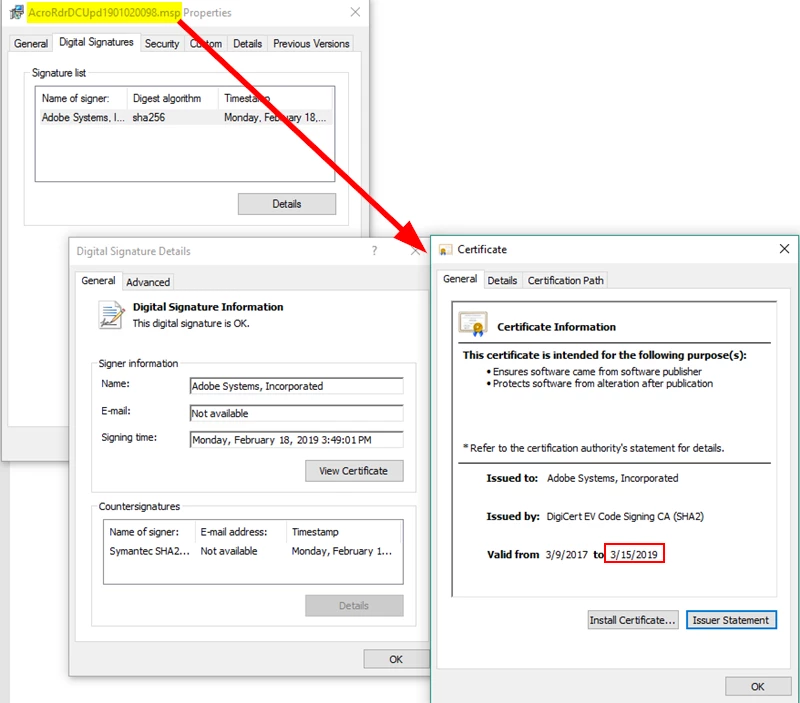Select Symantec SHA2 countersignature row
The width and height of the screenshot is (800, 703).
253,551
